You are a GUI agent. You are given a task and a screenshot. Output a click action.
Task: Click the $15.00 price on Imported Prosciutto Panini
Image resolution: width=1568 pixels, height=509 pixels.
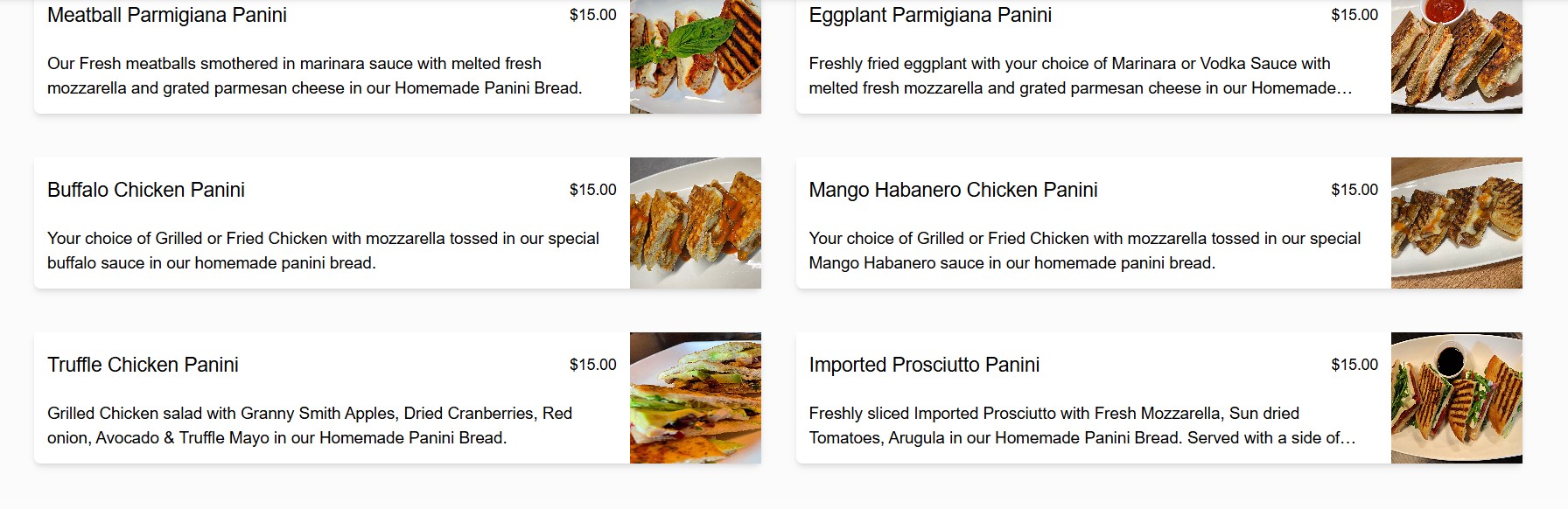(x=1354, y=366)
